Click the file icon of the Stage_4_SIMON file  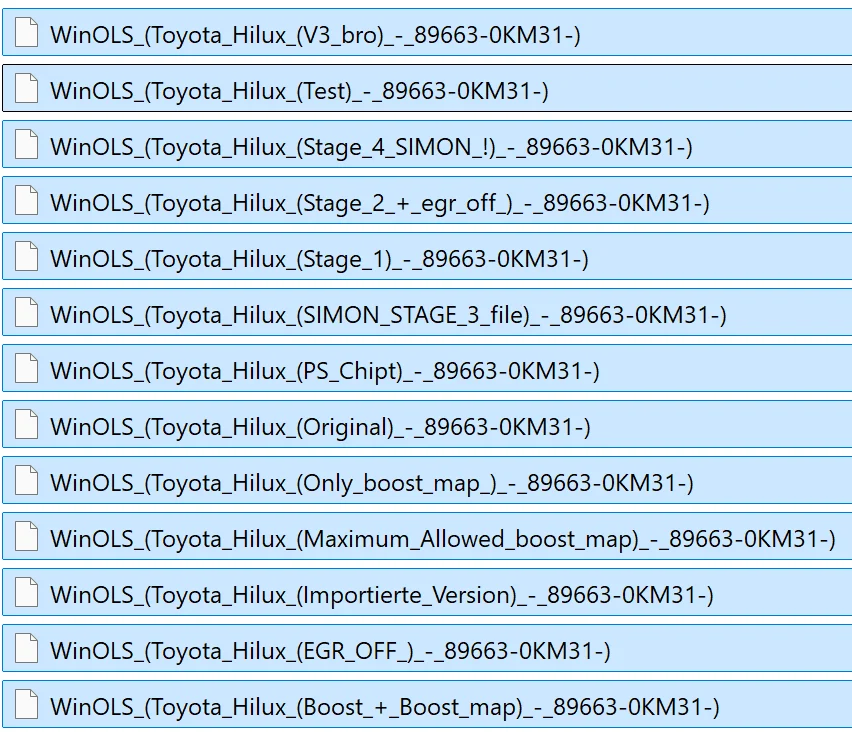click(26, 145)
